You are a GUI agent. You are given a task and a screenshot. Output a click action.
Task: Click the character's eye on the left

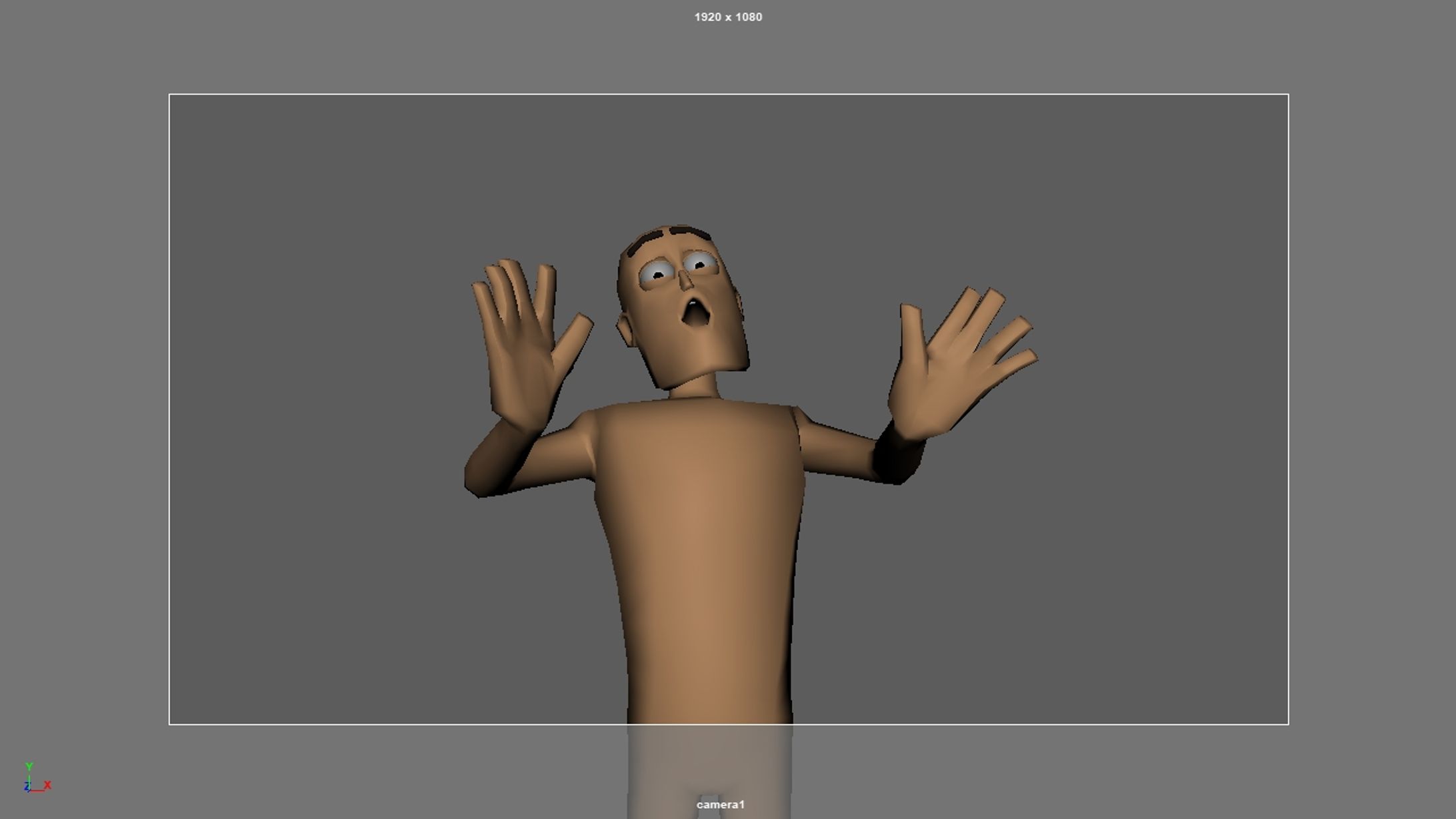(657, 273)
